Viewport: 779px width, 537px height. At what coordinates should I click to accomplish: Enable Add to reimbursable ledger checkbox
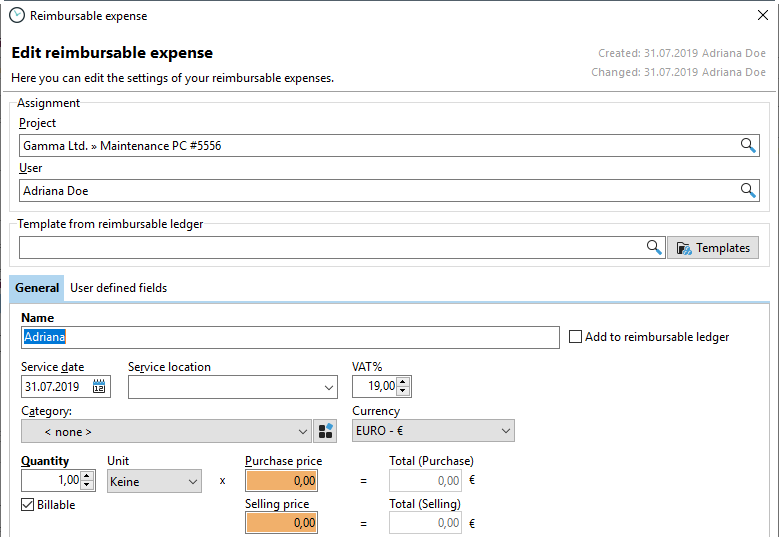(x=575, y=337)
